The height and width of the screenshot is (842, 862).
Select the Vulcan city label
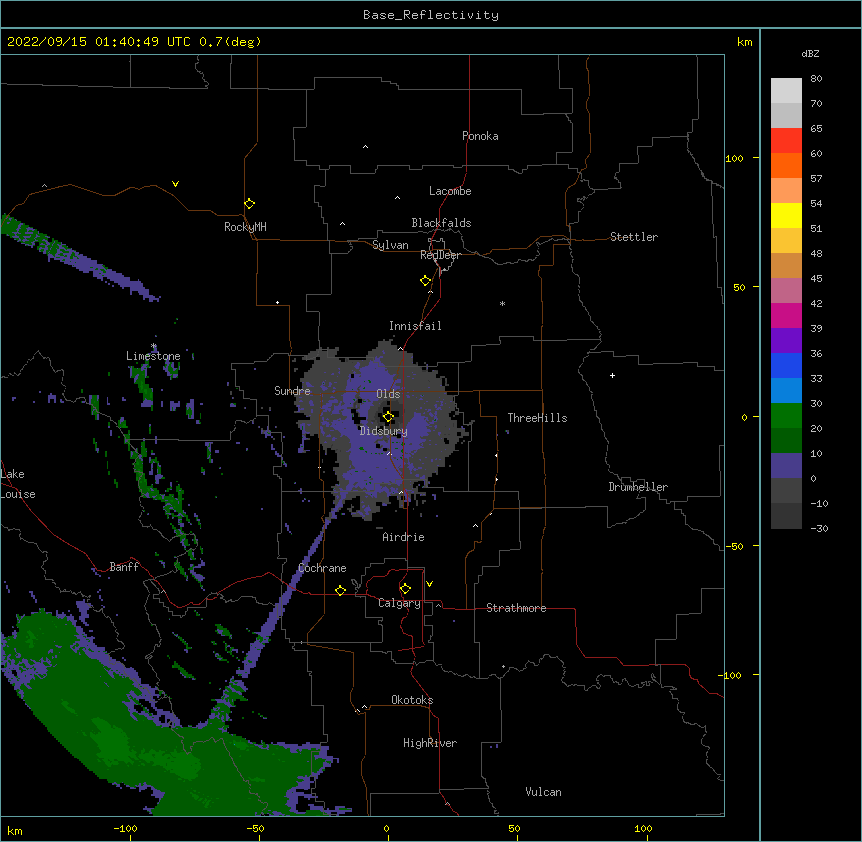pos(543,792)
